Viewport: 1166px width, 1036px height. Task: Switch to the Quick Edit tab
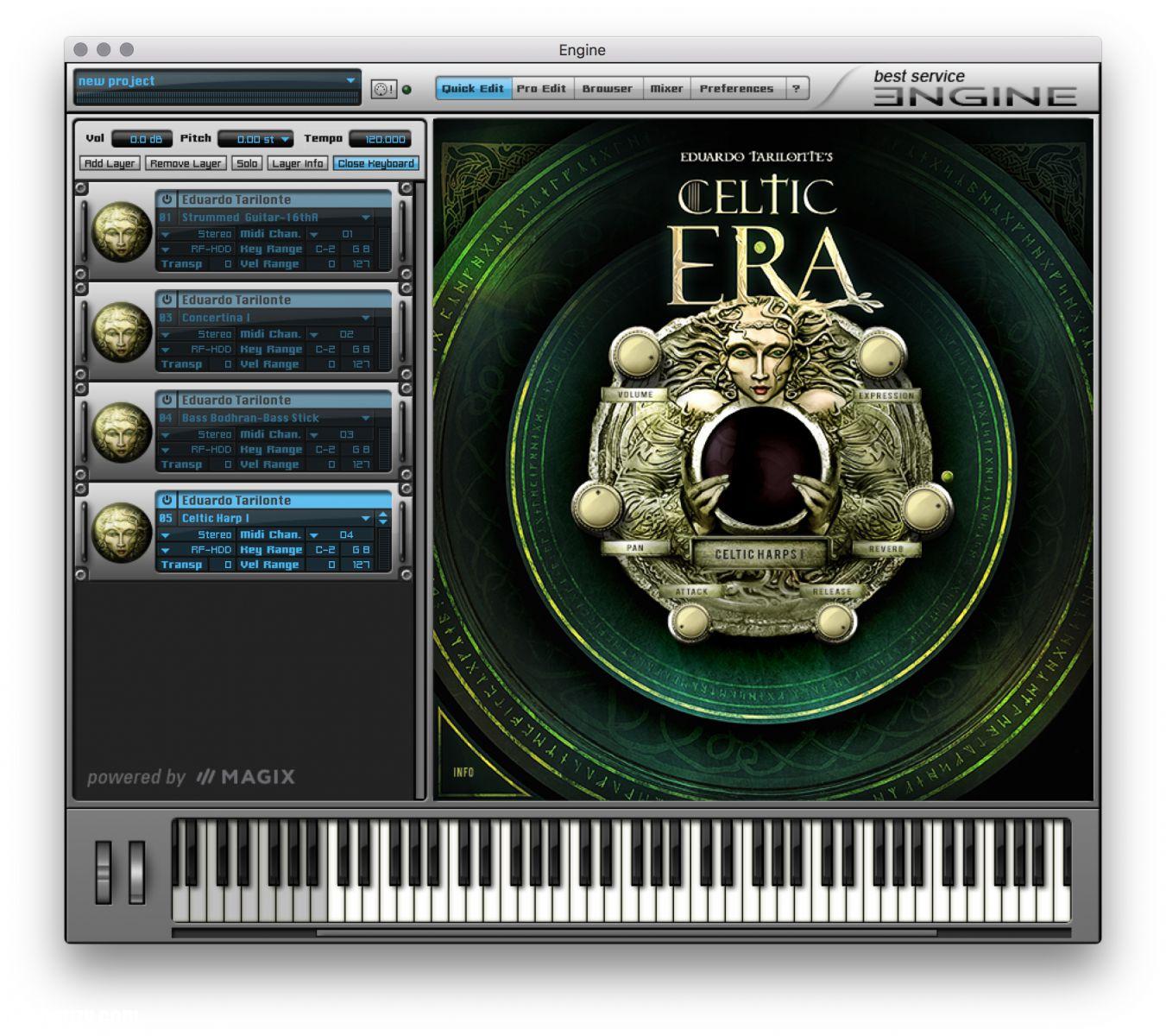coord(473,88)
